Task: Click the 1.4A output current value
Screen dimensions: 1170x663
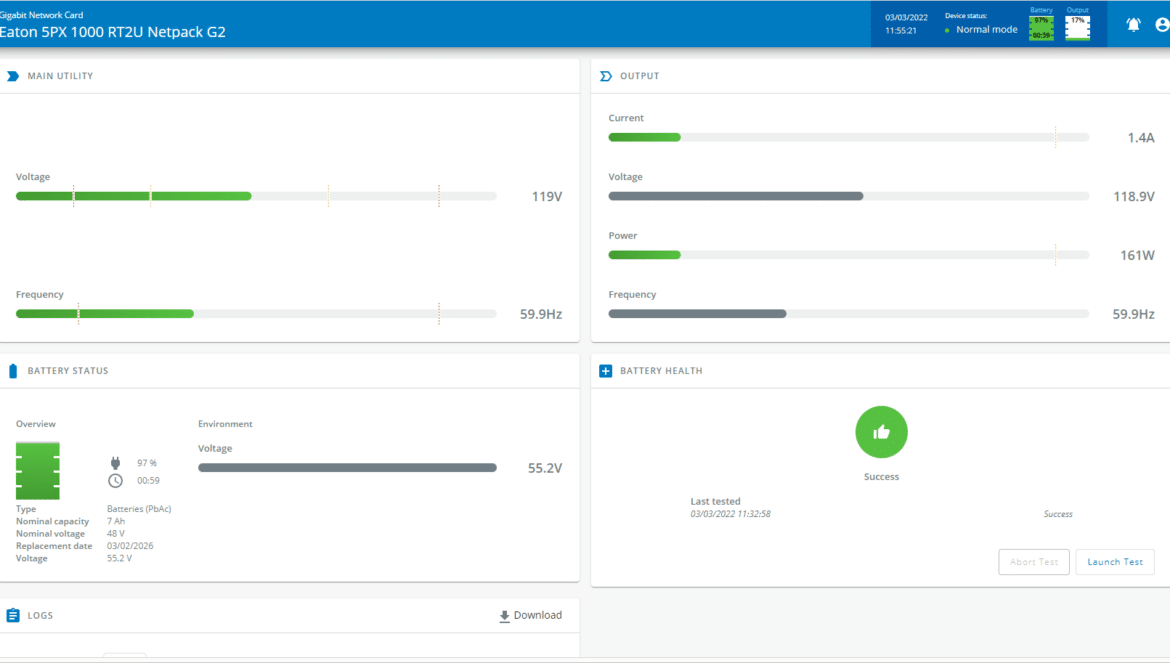Action: pos(1141,137)
